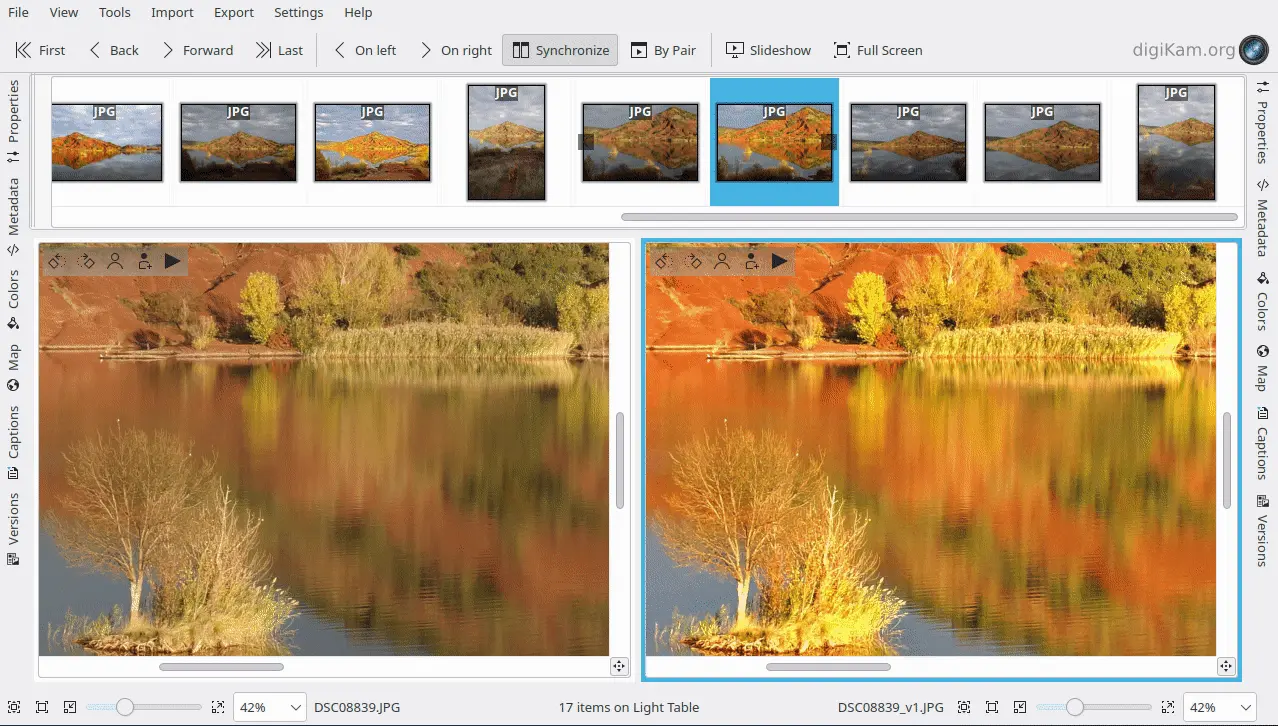Open the Export menu

234,13
